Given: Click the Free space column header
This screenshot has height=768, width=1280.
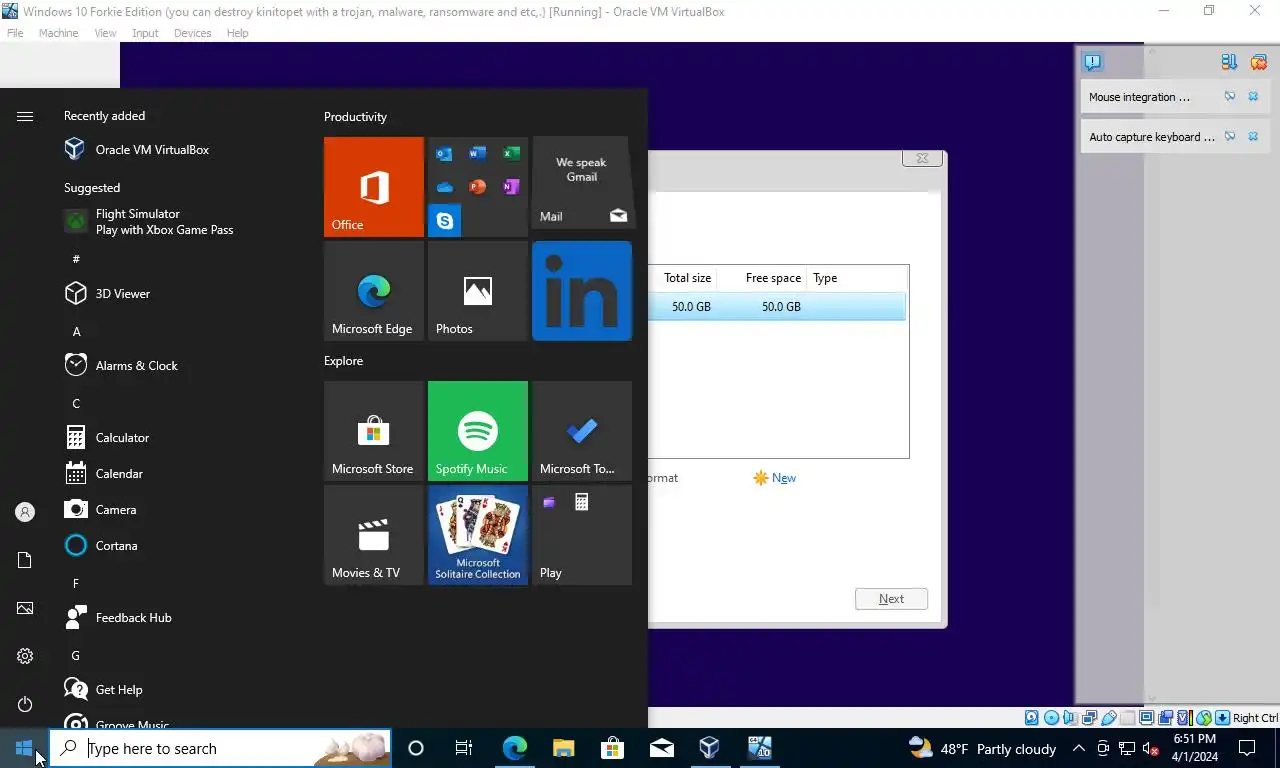Looking at the screenshot, I should 773,278.
